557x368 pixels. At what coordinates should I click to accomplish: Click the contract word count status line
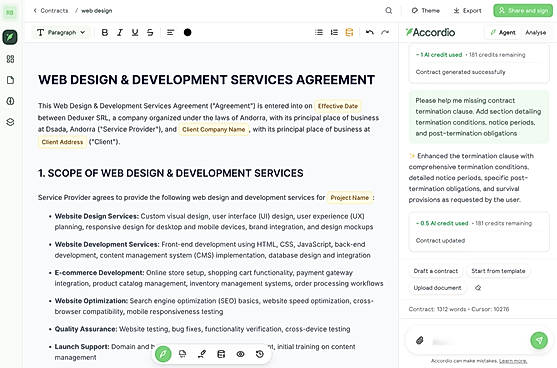(x=459, y=309)
